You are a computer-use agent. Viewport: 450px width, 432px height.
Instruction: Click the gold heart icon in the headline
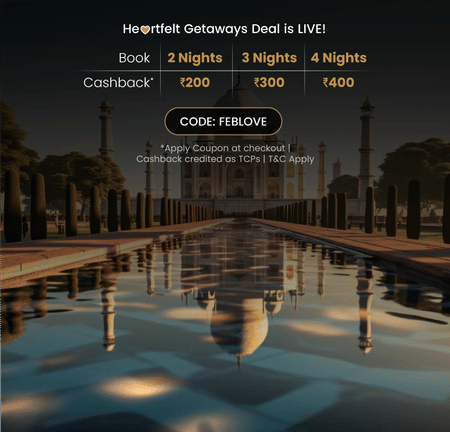pyautogui.click(x=145, y=30)
